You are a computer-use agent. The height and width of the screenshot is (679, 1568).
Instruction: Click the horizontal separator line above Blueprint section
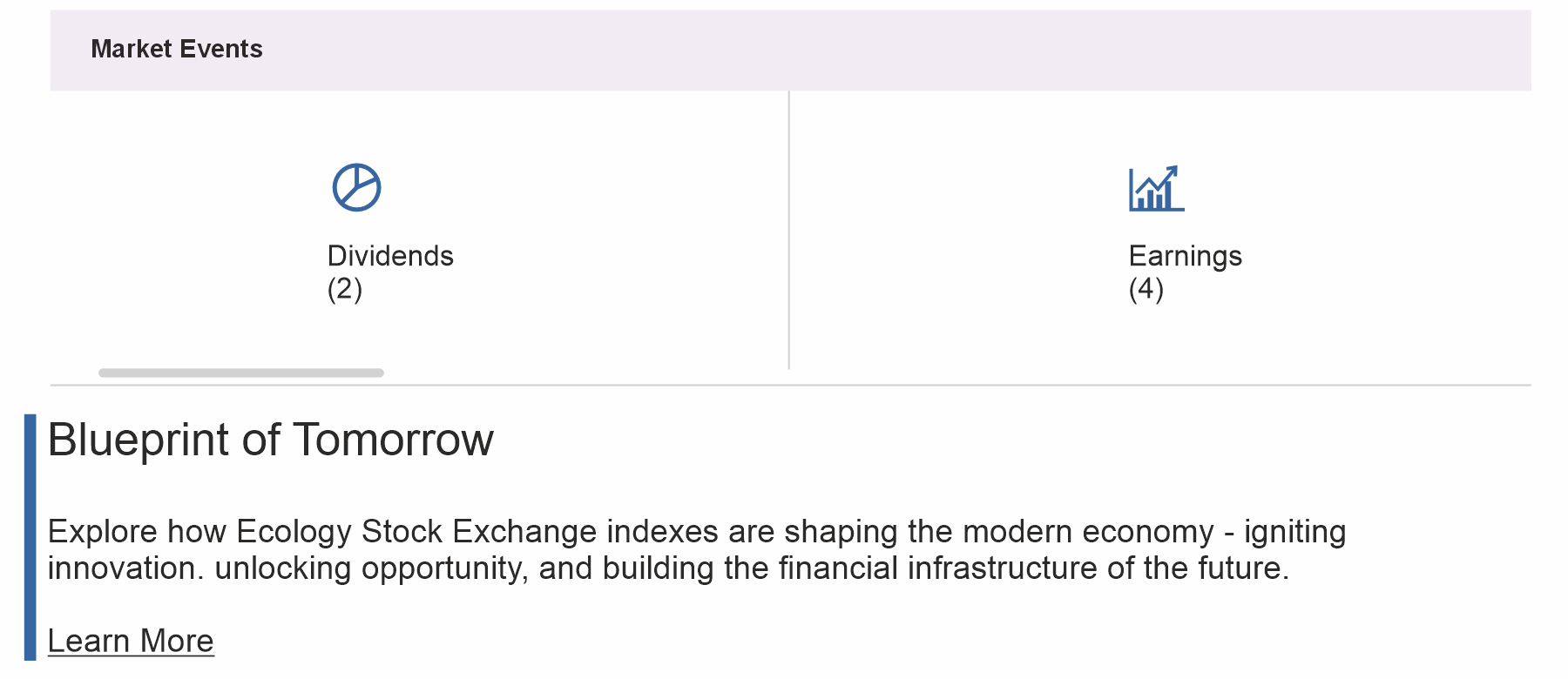791,385
